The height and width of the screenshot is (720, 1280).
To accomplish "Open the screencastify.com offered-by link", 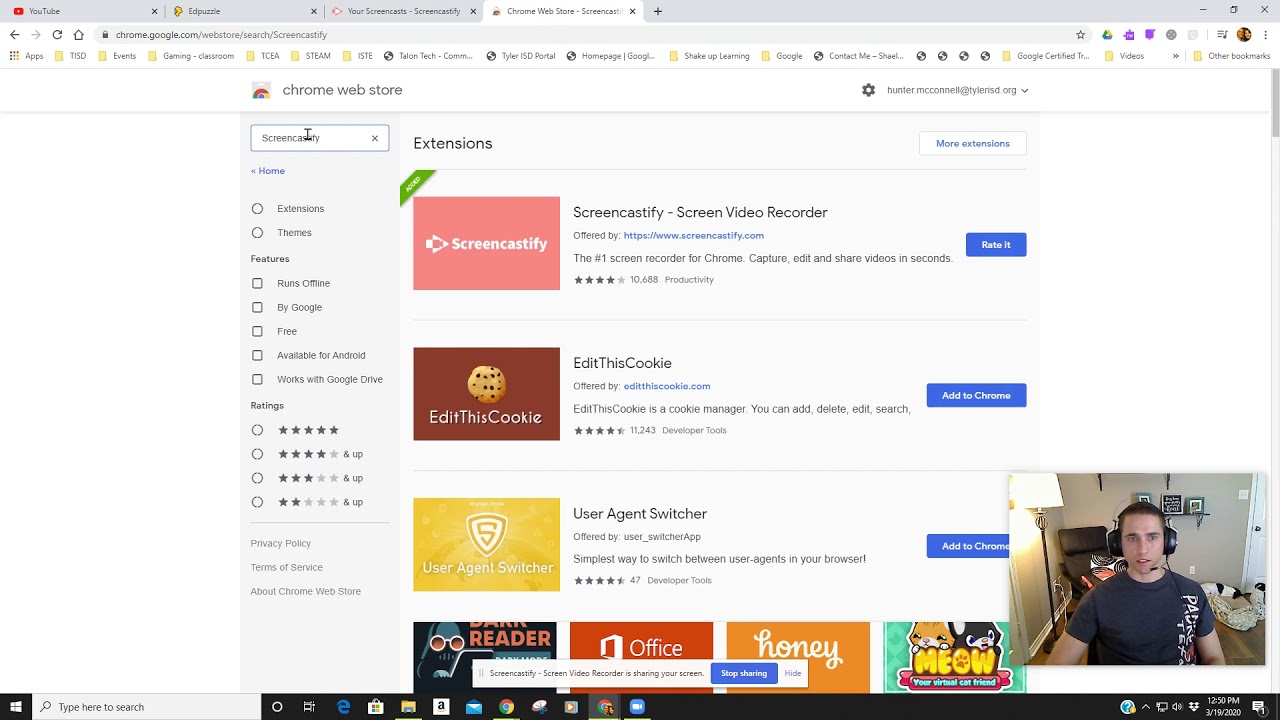I will pyautogui.click(x=693, y=236).
